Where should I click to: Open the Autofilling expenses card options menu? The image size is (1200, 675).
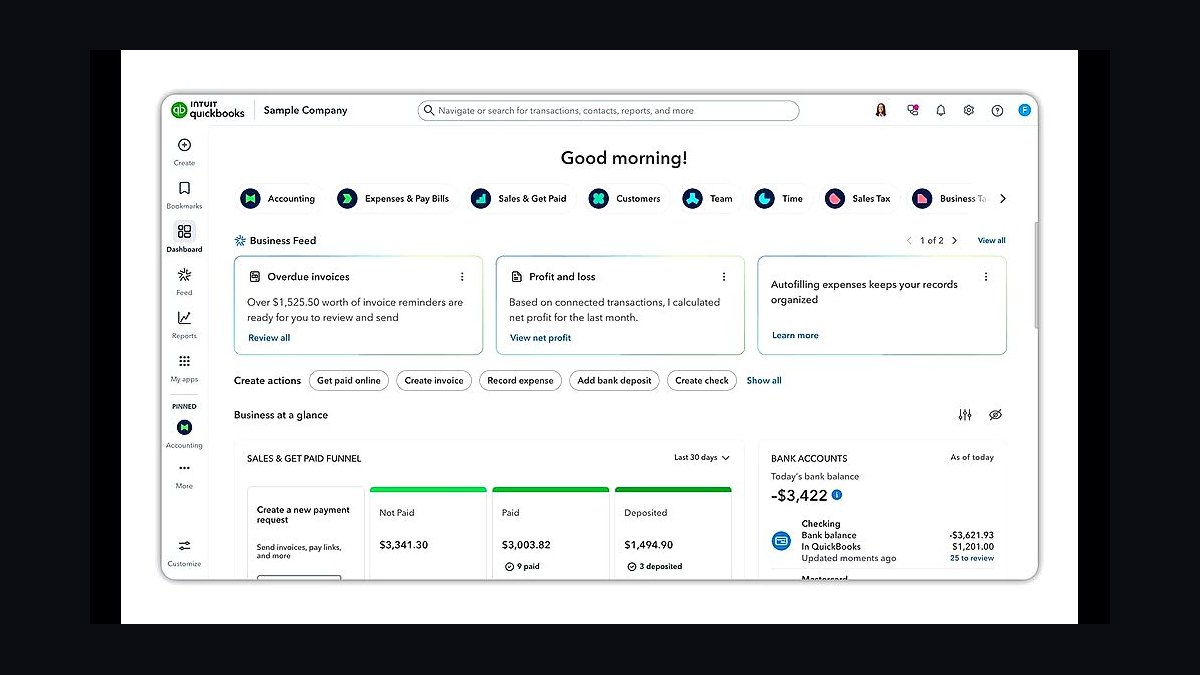[x=986, y=277]
